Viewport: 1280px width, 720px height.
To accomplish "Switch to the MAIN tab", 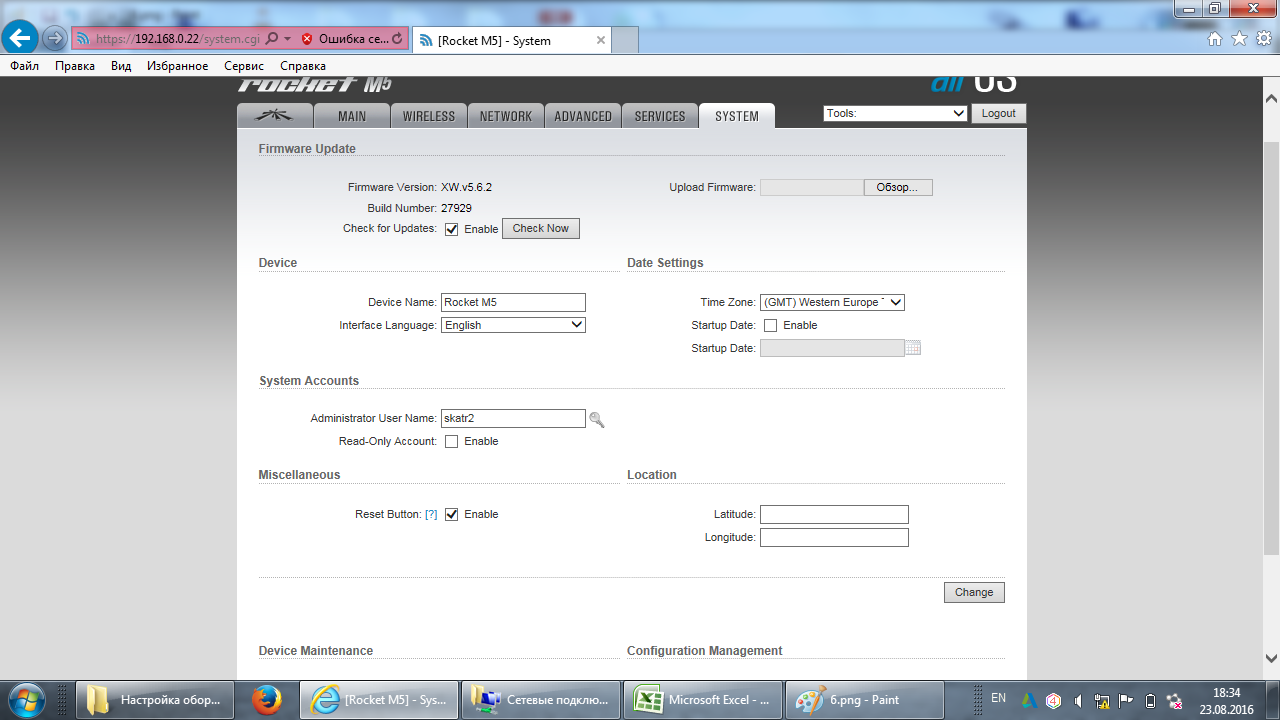I will tap(352, 116).
